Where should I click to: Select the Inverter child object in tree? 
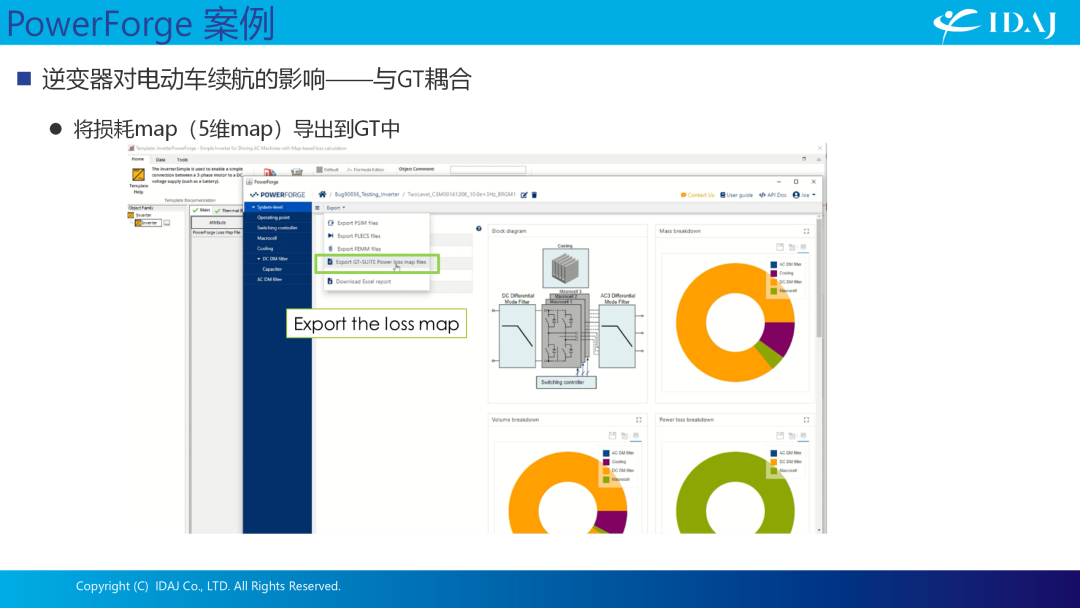point(147,222)
